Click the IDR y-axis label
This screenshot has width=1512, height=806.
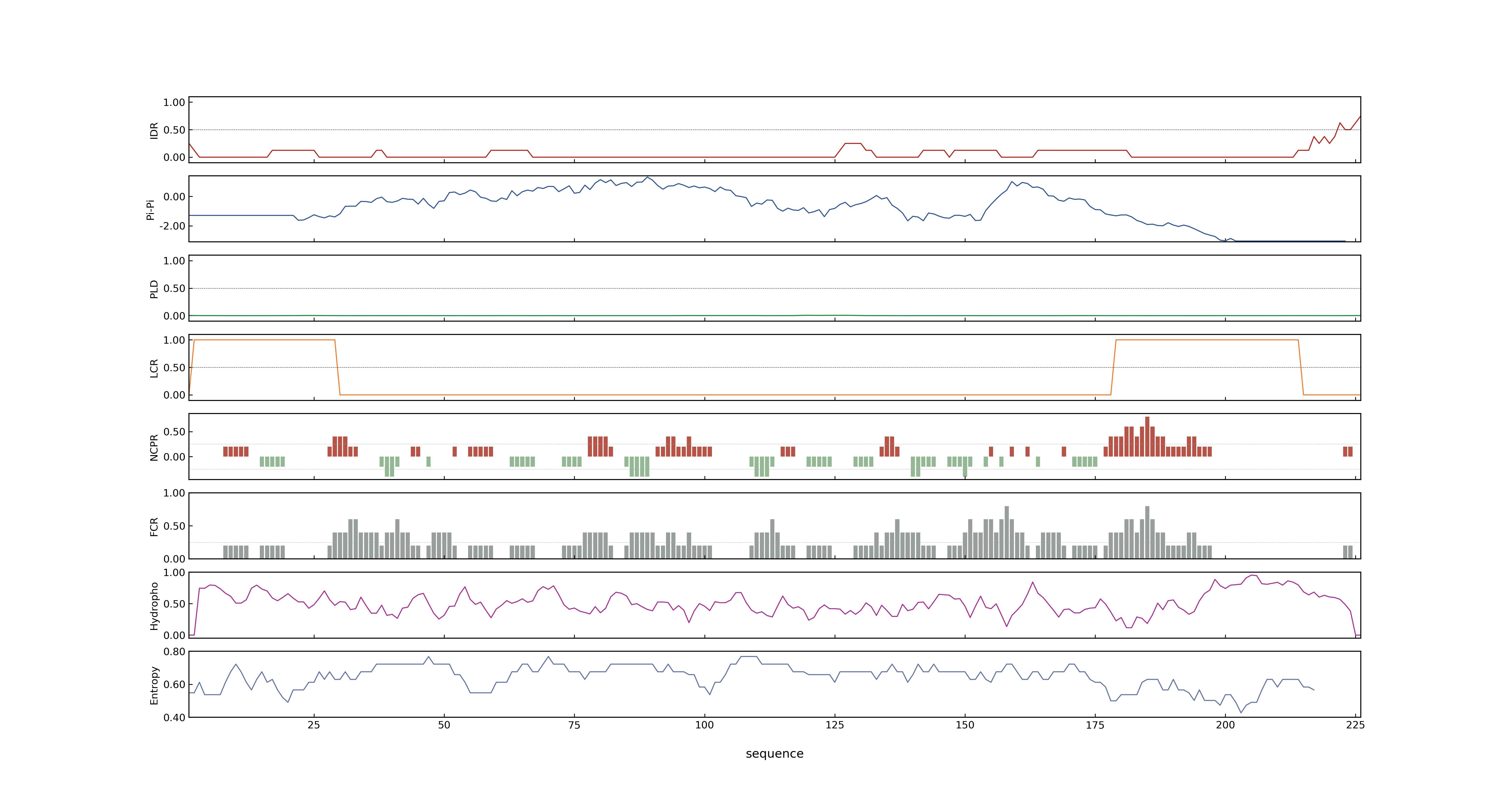pos(154,130)
